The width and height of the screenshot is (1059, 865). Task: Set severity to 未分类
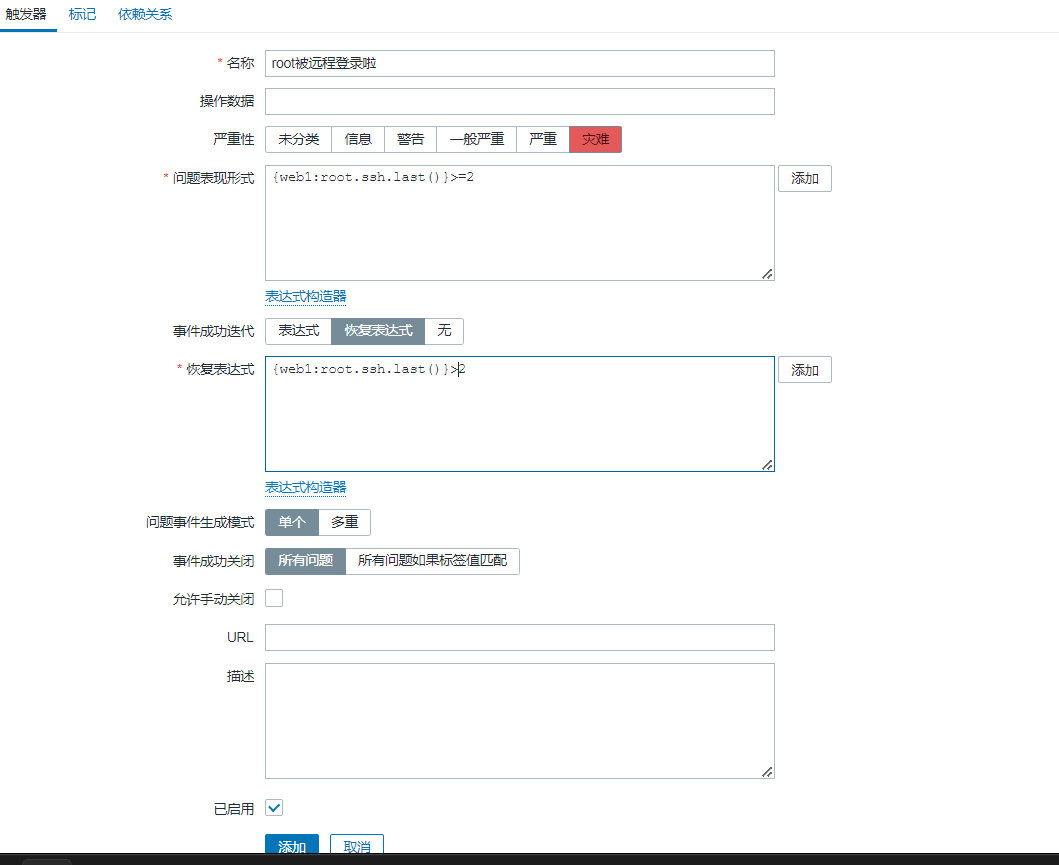coord(298,139)
